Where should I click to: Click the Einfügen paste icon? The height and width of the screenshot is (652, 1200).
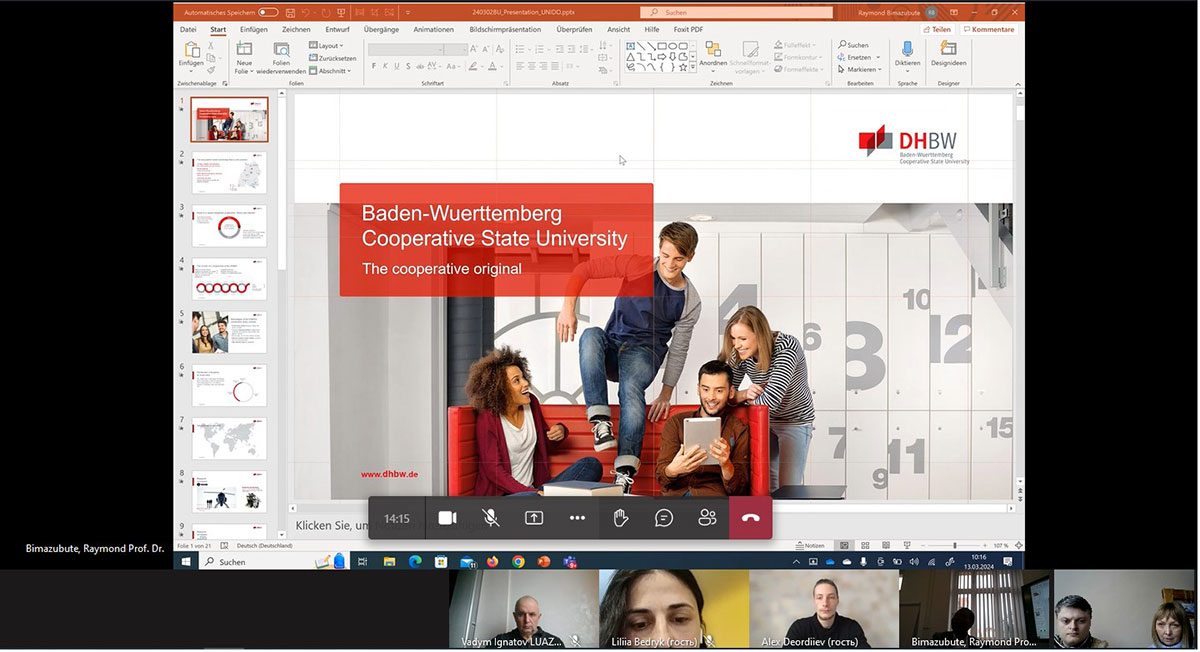[191, 50]
